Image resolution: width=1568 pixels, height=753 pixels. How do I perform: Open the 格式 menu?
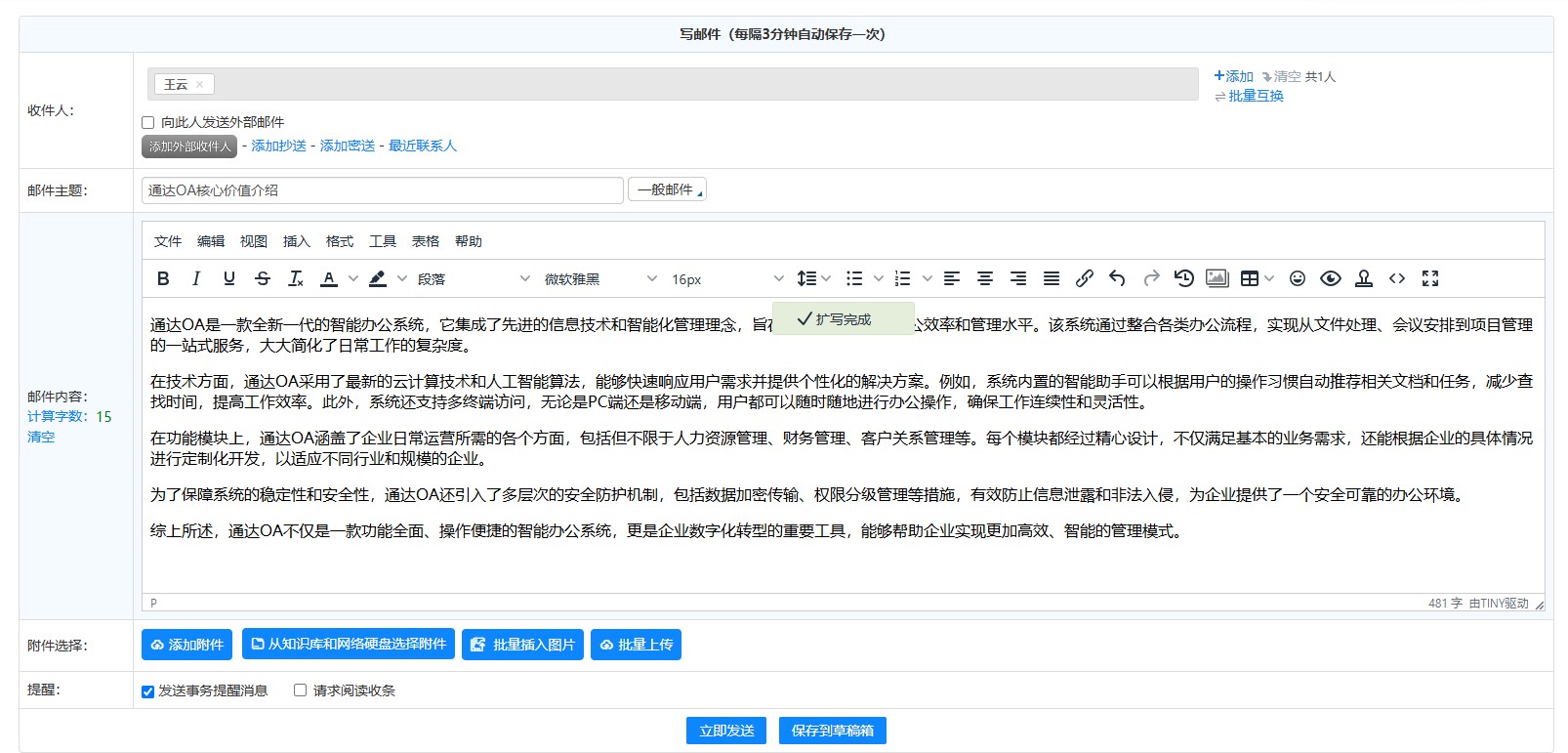[x=340, y=241]
